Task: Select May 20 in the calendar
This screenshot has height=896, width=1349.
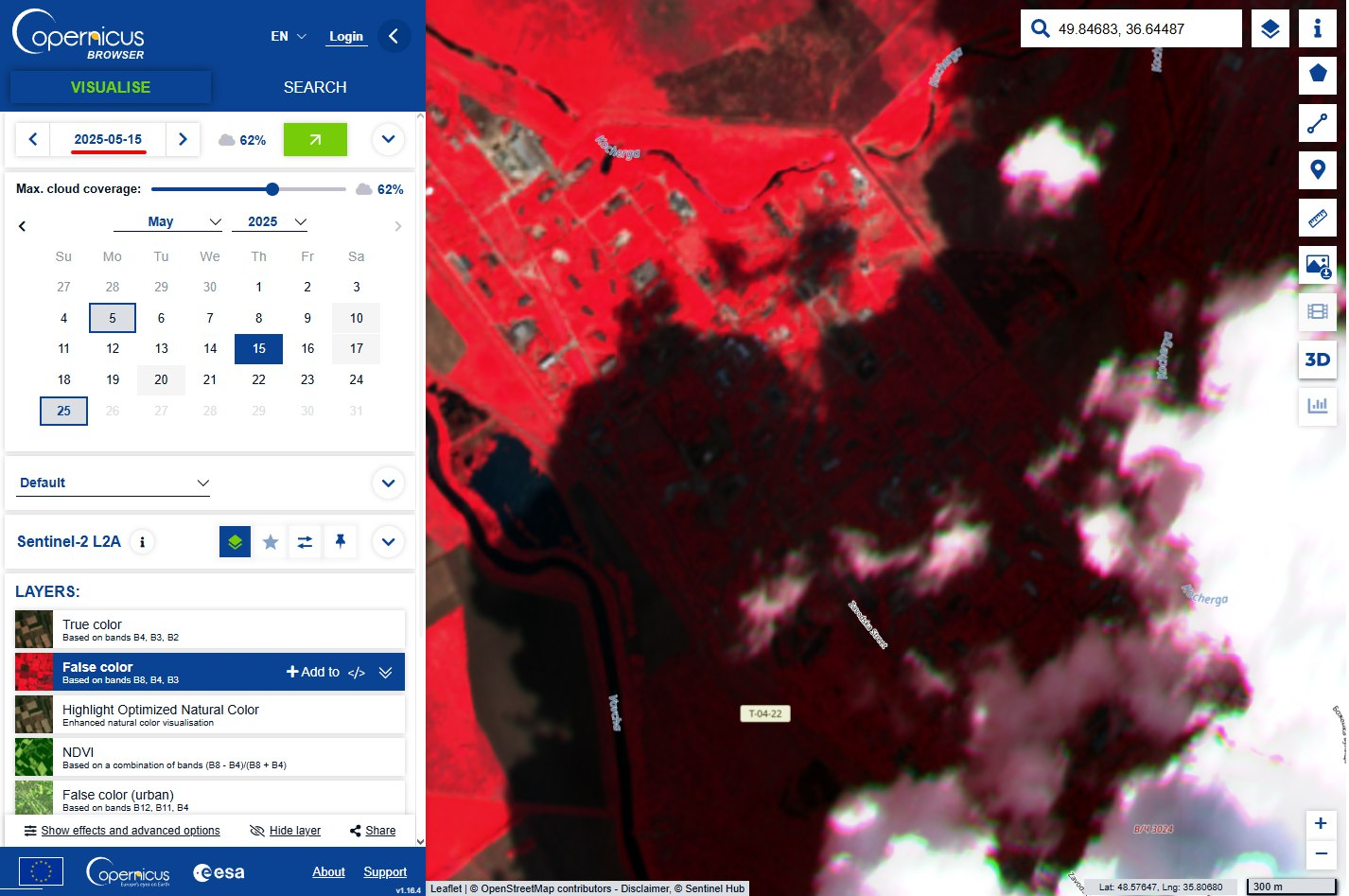Action: 161,379
